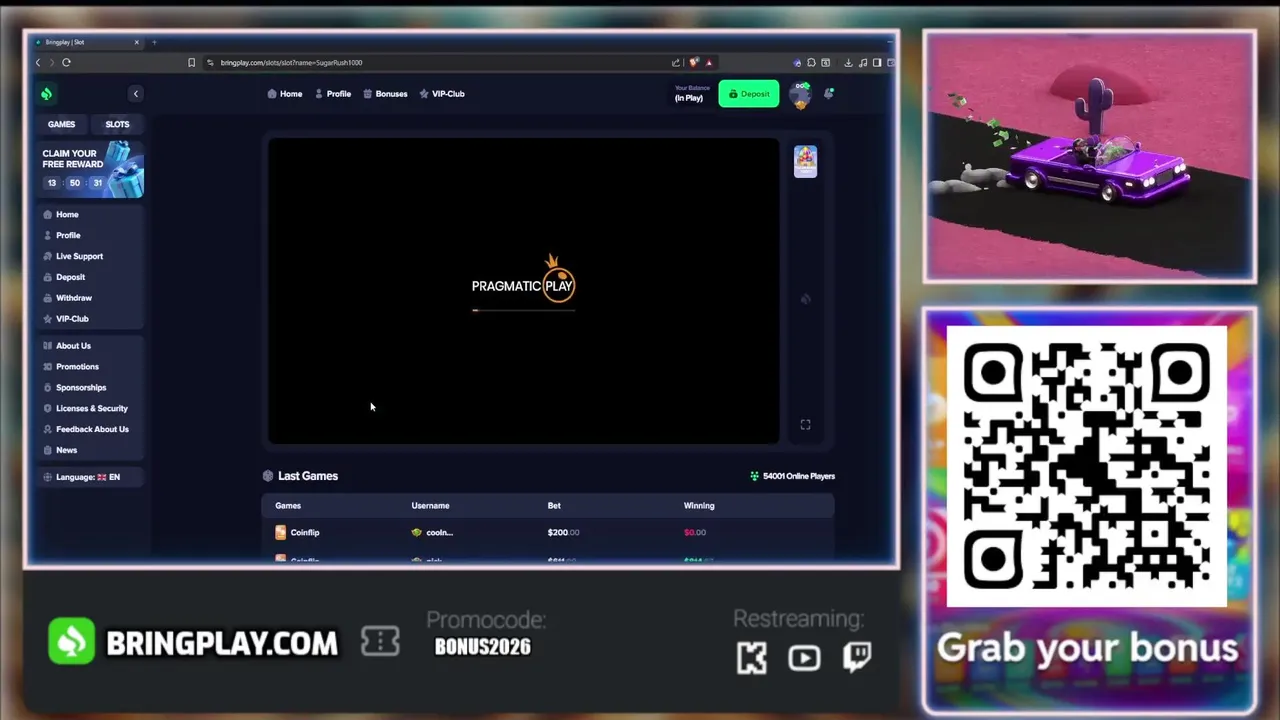Click the username cooln... in Last Games
The width and height of the screenshot is (1280, 720).
[x=432, y=533]
